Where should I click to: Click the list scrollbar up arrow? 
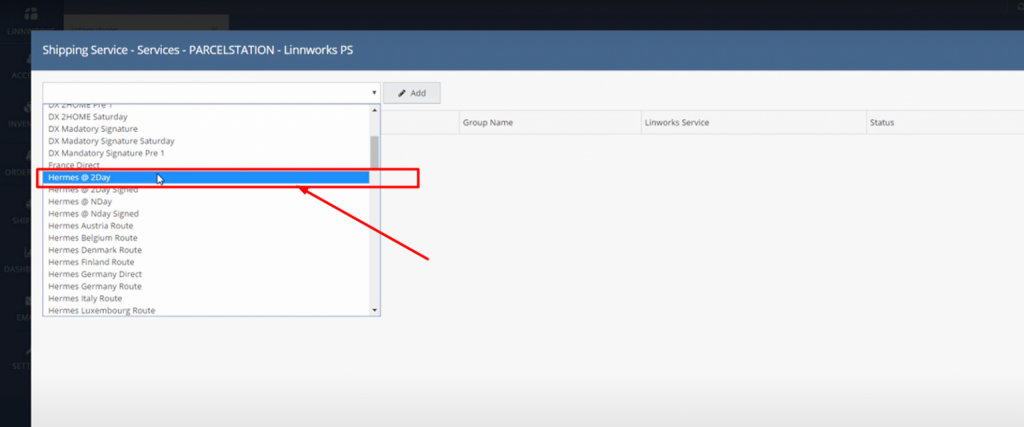coord(374,110)
